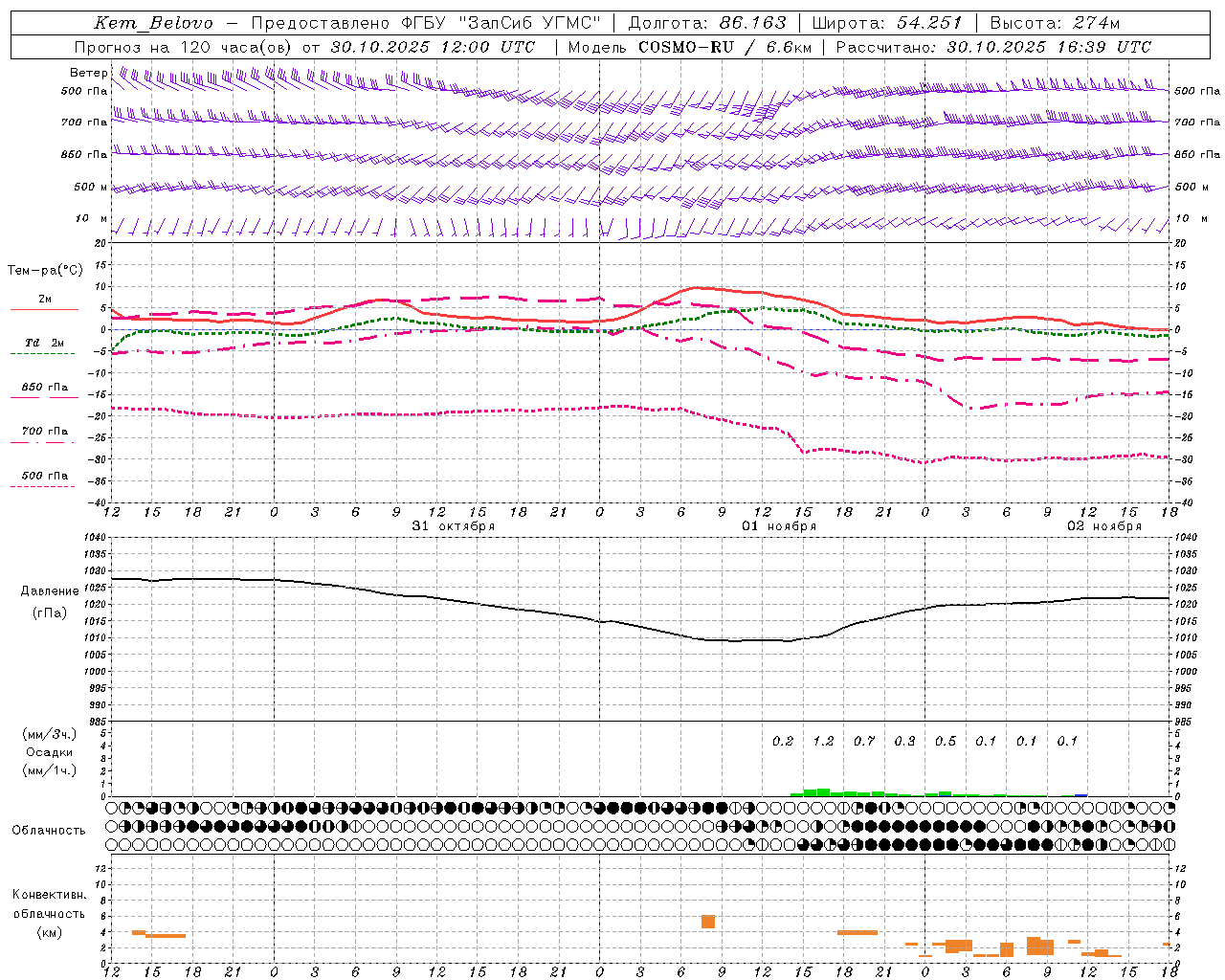Click the 500 гПа temperature legend entry
The width and height of the screenshot is (1225, 980).
click(x=44, y=478)
